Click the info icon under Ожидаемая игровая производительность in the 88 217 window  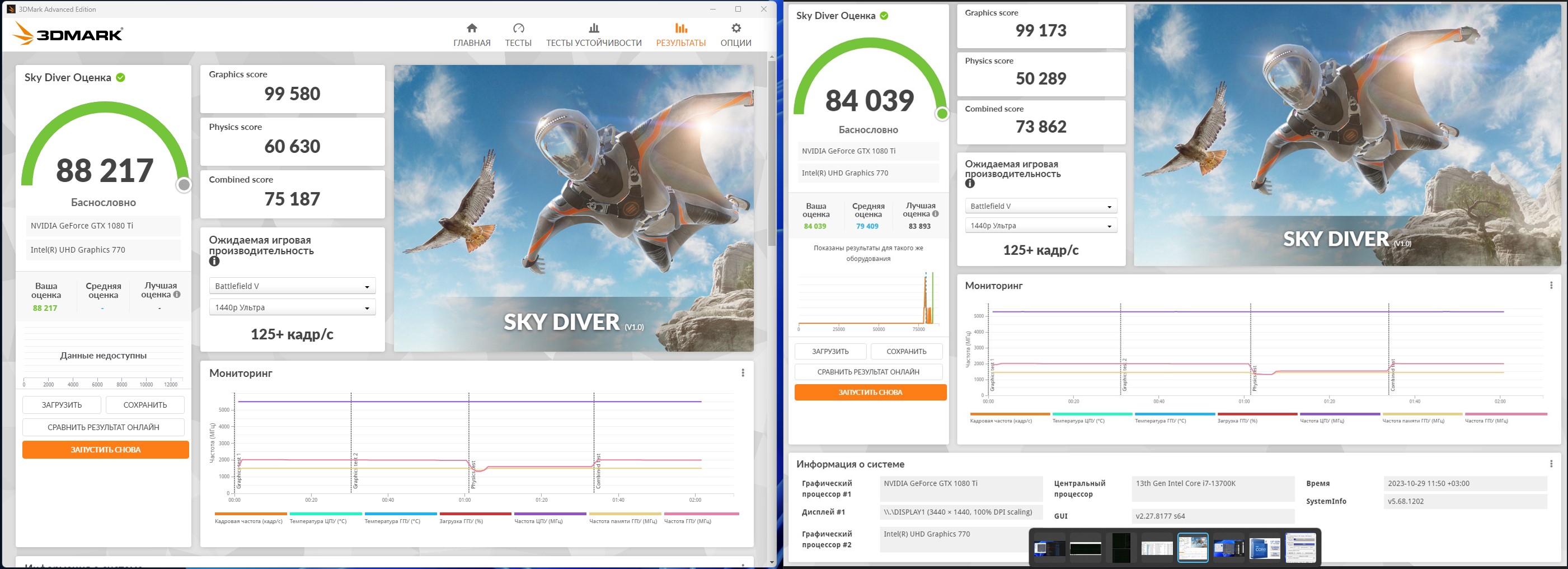pos(214,262)
